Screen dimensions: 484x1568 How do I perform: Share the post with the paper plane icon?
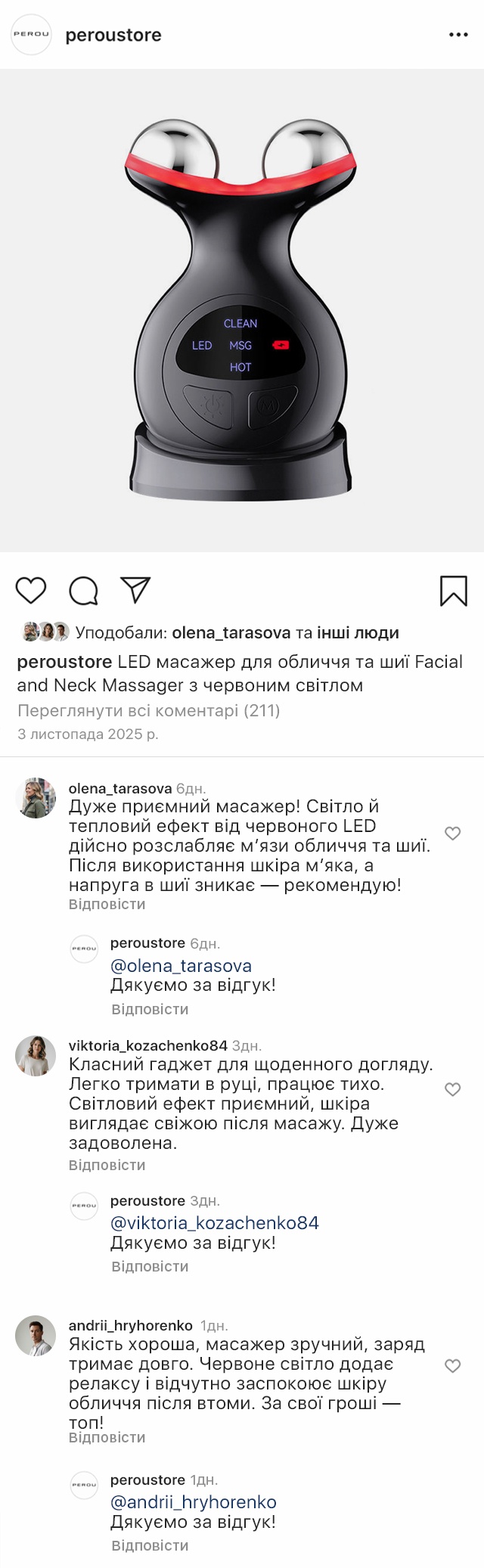pyautogui.click(x=136, y=590)
